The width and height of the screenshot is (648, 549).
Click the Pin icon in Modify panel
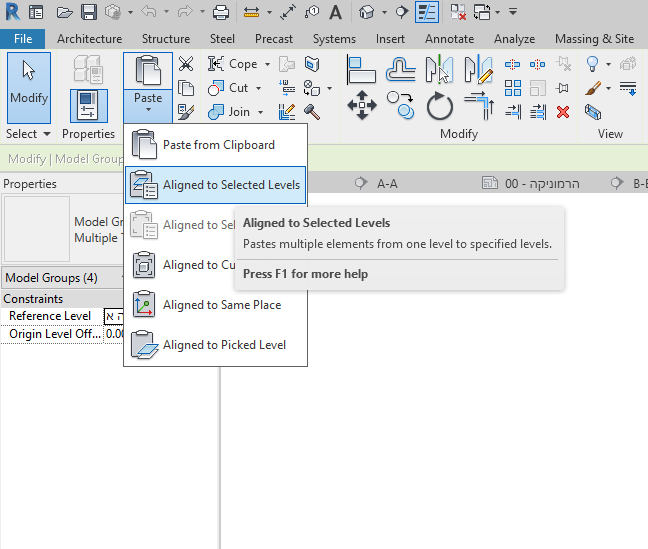562,88
